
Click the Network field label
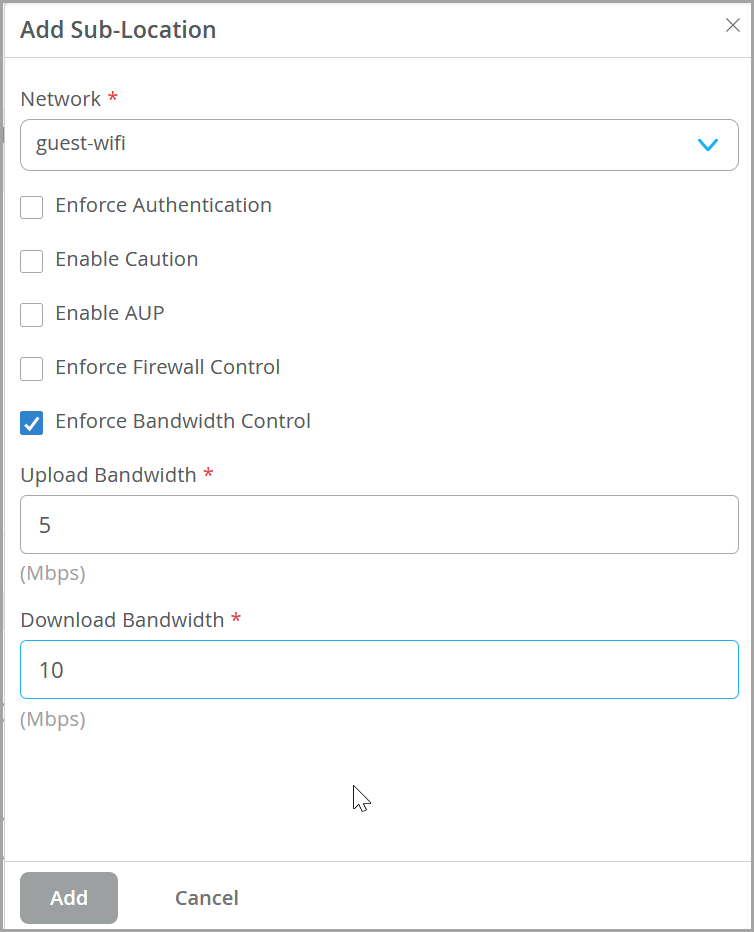[x=61, y=99]
